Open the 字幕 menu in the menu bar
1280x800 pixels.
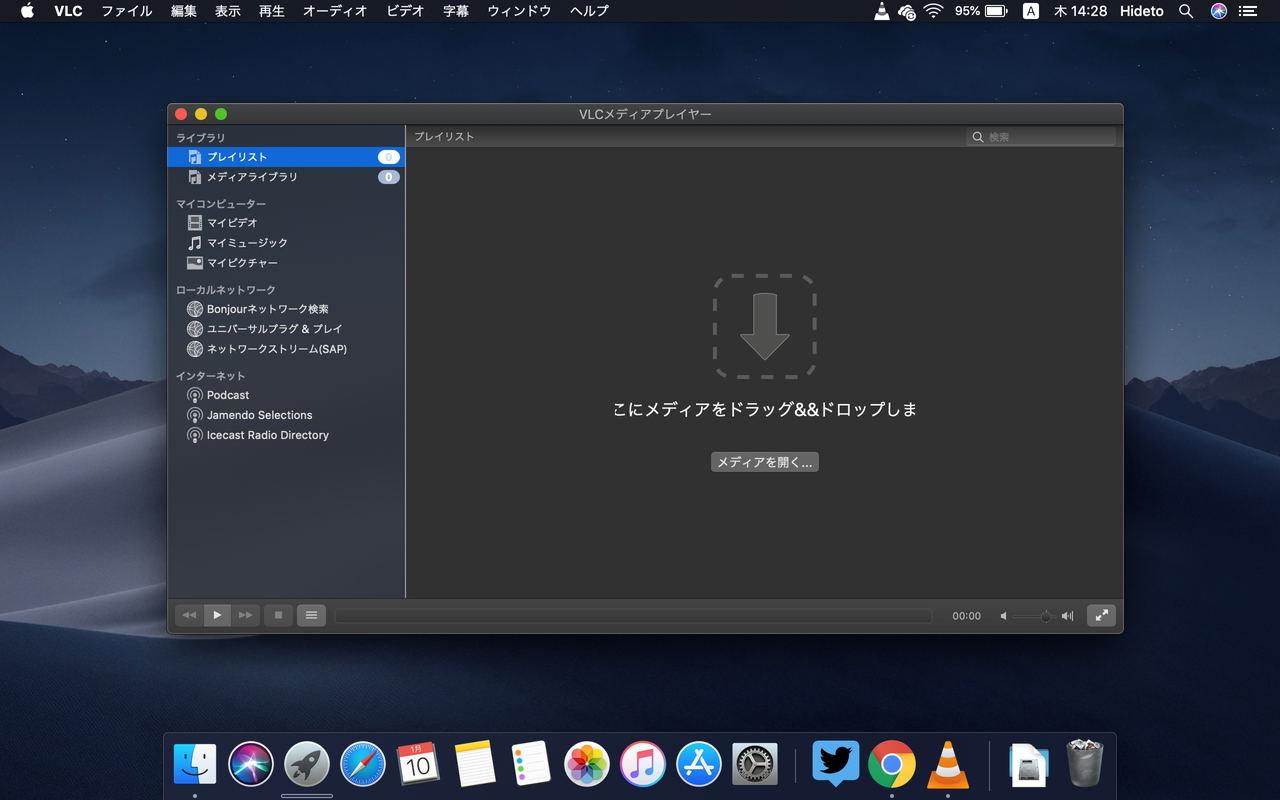coord(455,11)
